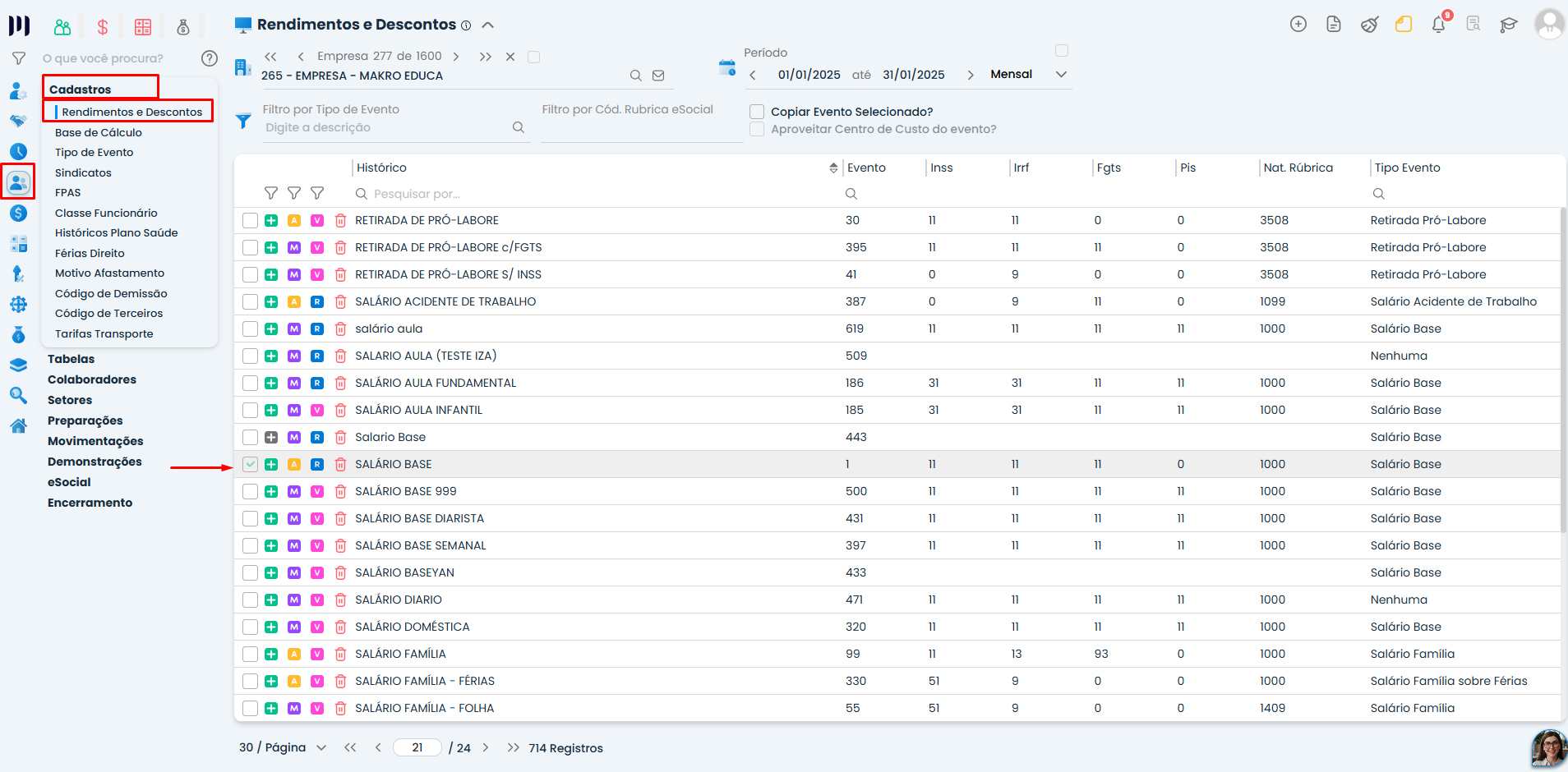Open the red dollar sign module
The image size is (1568, 772).
point(103,27)
